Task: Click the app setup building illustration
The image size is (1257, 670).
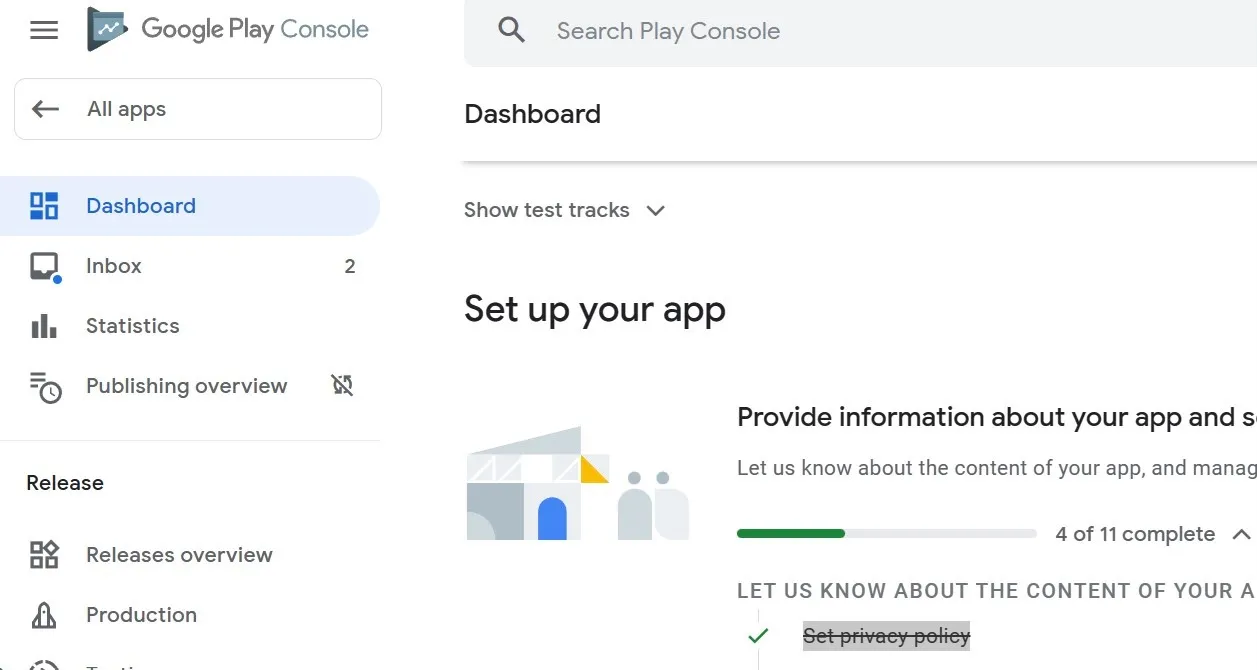Action: click(x=578, y=483)
